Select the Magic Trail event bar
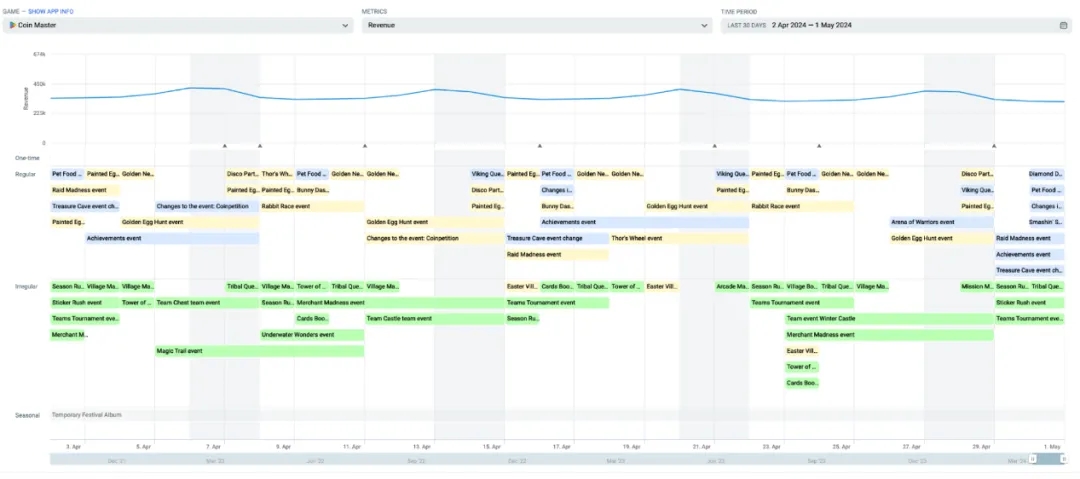This screenshot has height=479, width=1080. (x=259, y=351)
